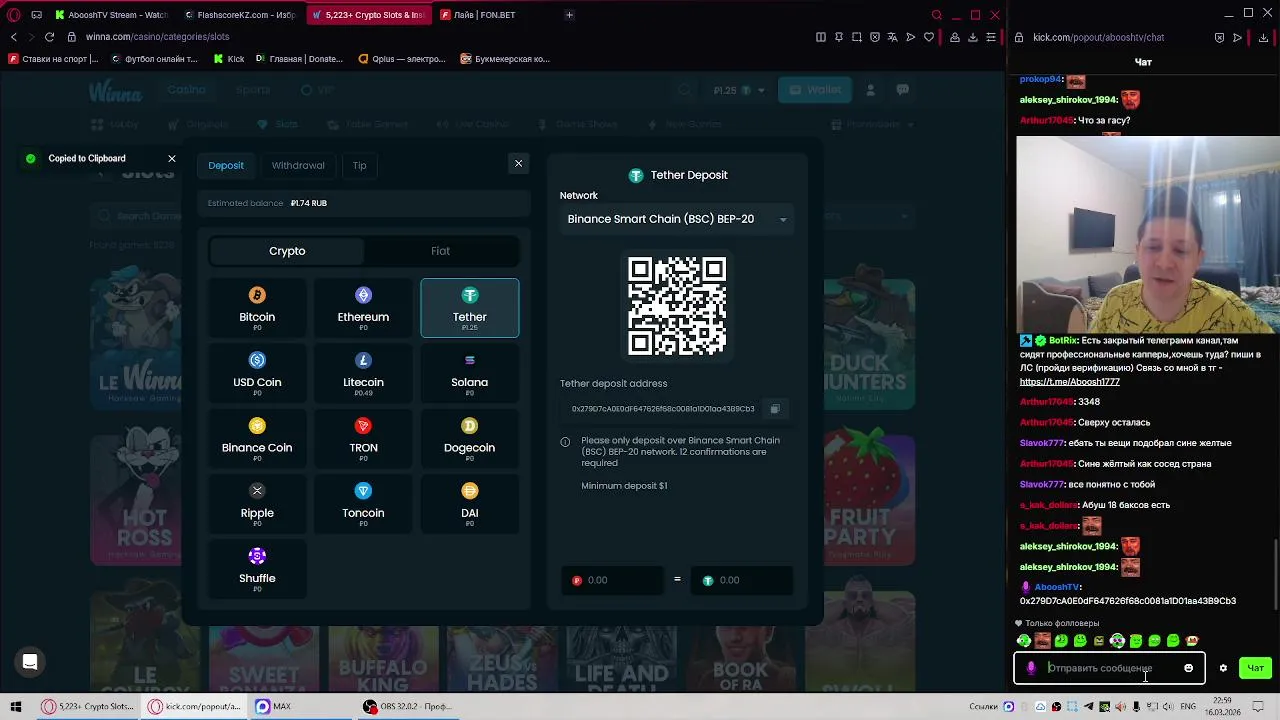The width and height of the screenshot is (1280, 720).
Task: Open browser downloads in main window
Action: click(x=973, y=37)
